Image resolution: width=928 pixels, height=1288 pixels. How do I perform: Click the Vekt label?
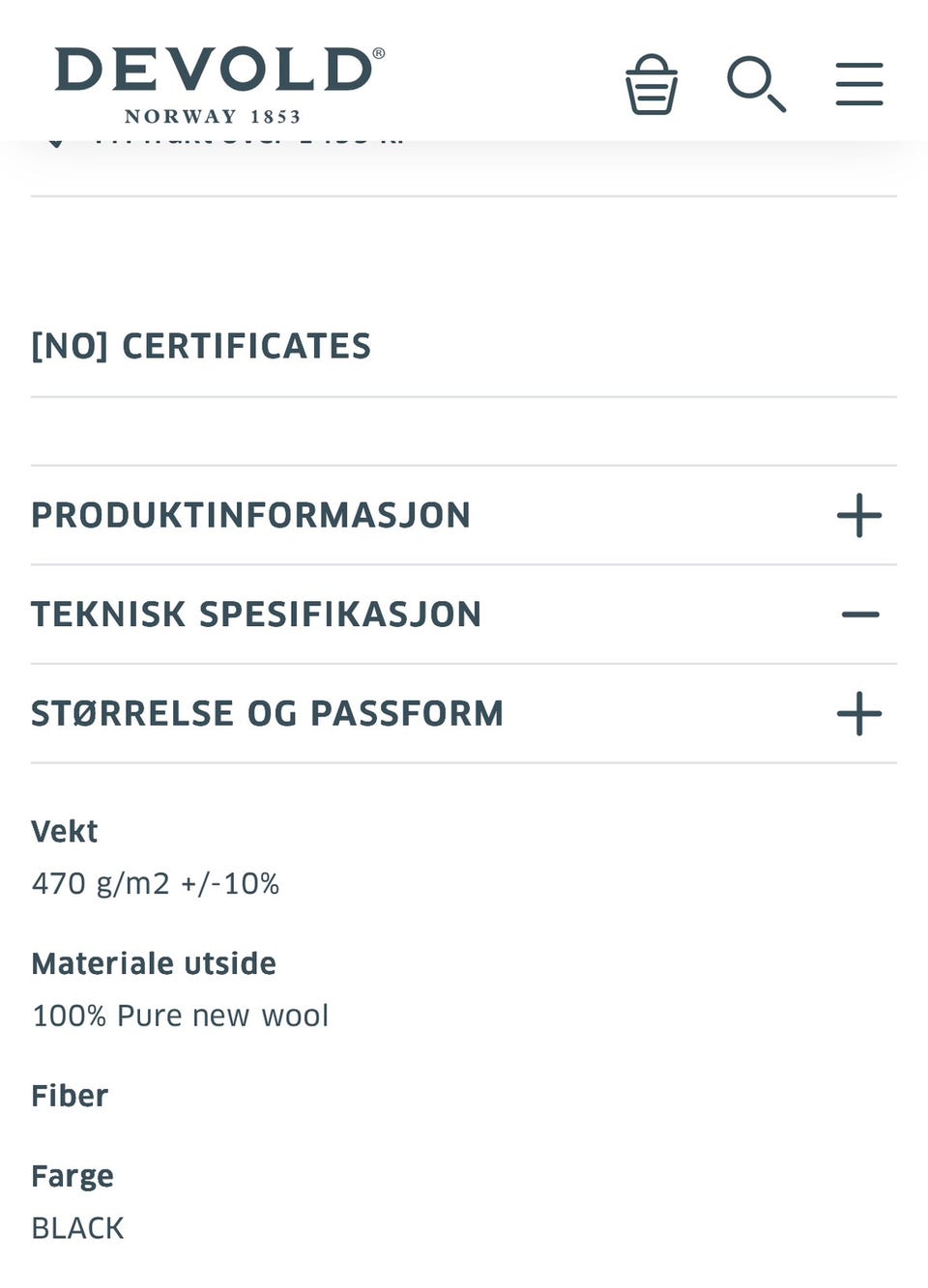click(x=64, y=831)
